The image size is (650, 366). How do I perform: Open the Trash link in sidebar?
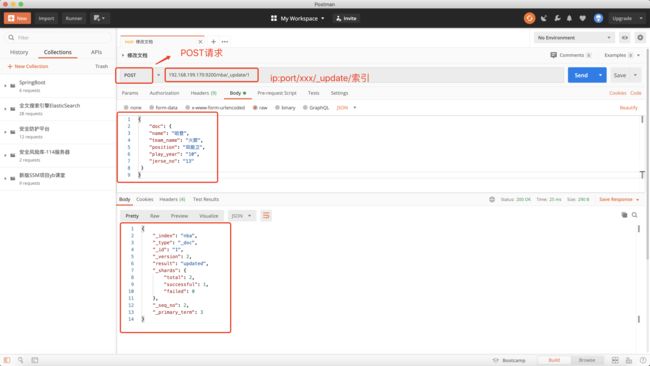point(102,66)
